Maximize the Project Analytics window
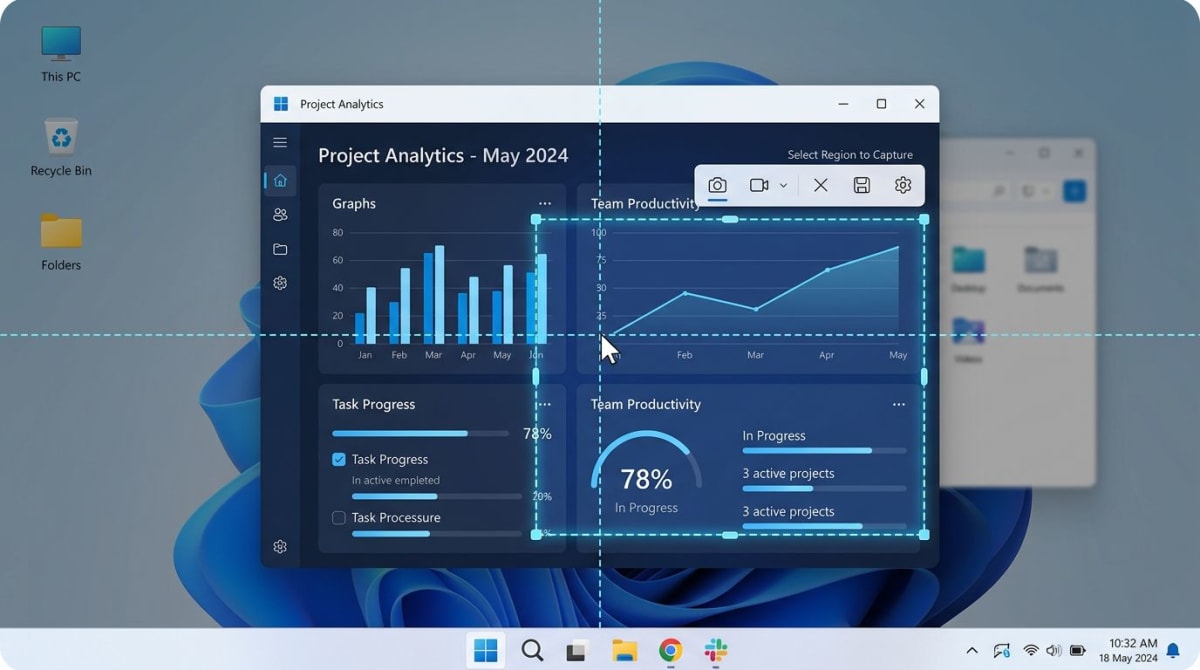 (x=881, y=104)
